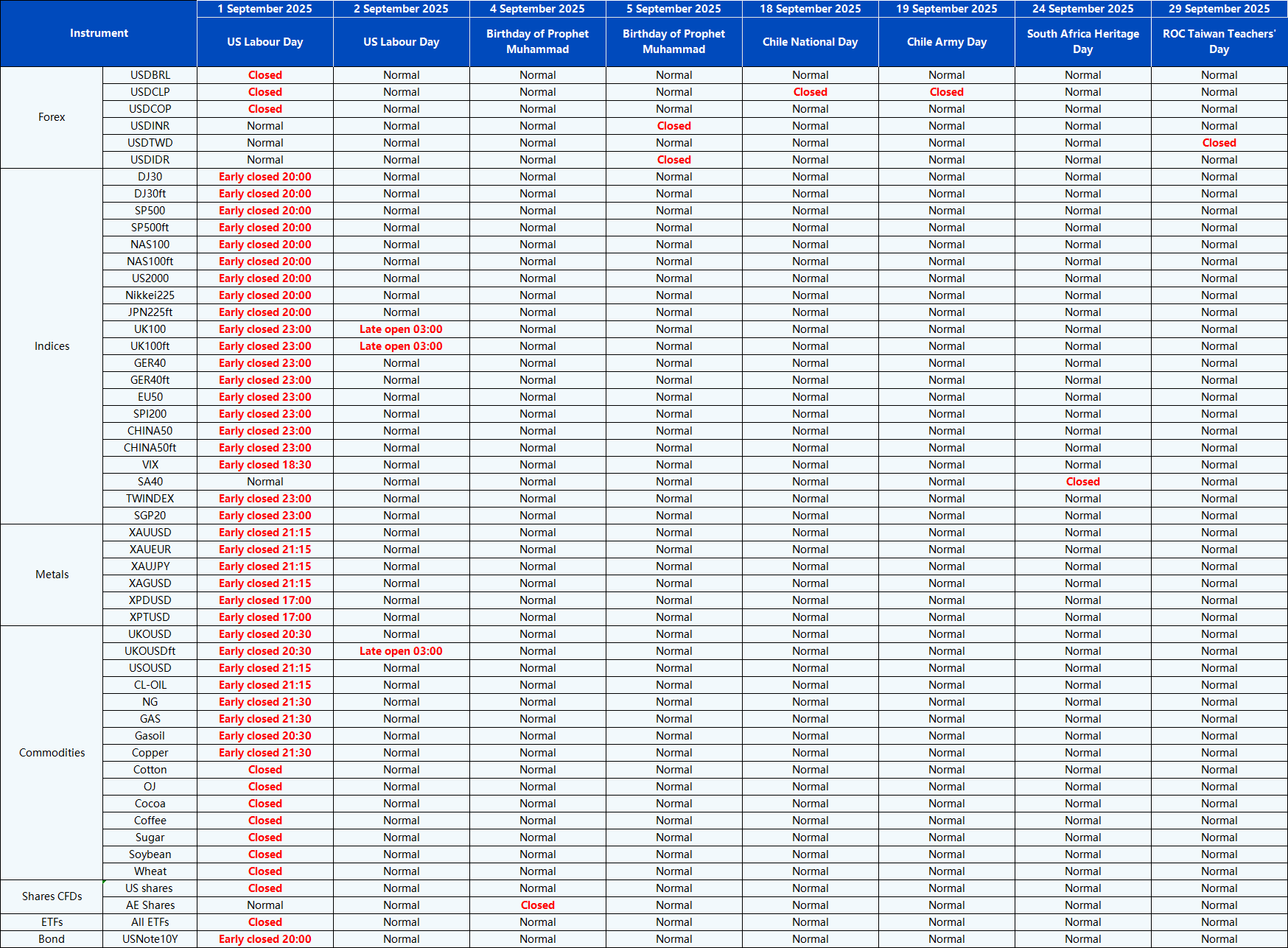Click USDCLP's Closed cell under Chile Army Day
This screenshot has height=948, width=1288.
(x=946, y=92)
